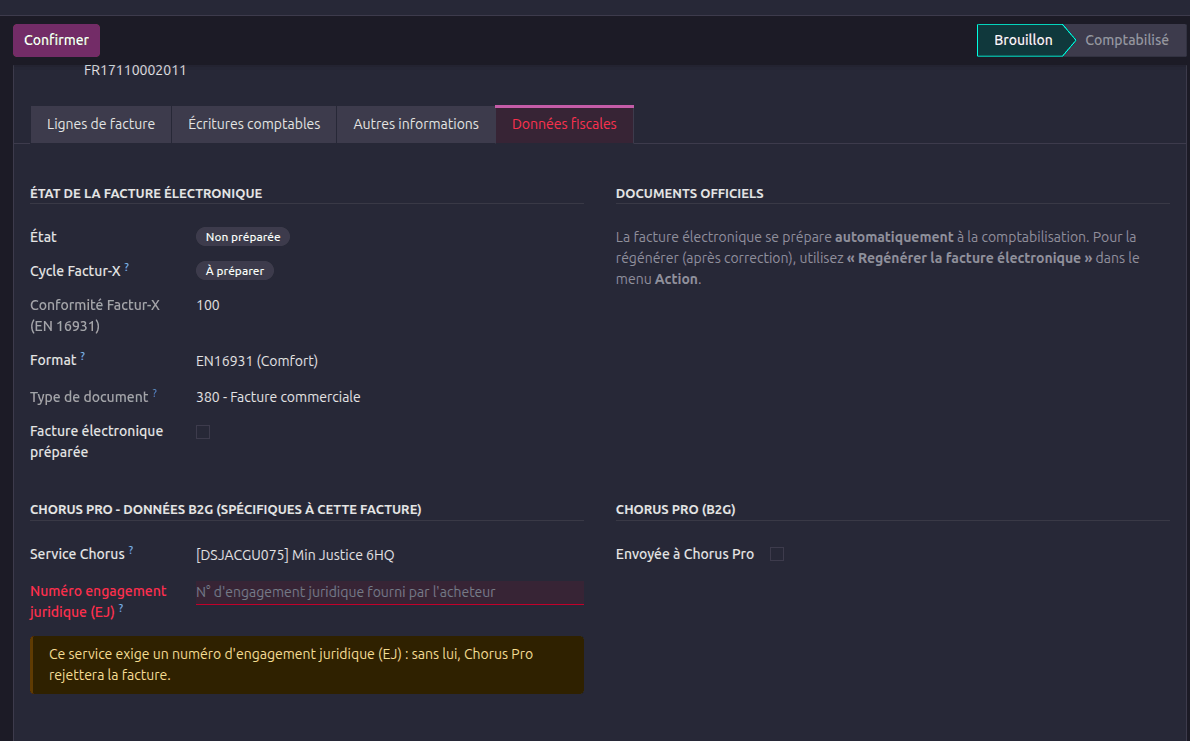Click the Chorus Pro (B2G) section heading
Viewport: 1190px width, 741px height.
pos(675,509)
